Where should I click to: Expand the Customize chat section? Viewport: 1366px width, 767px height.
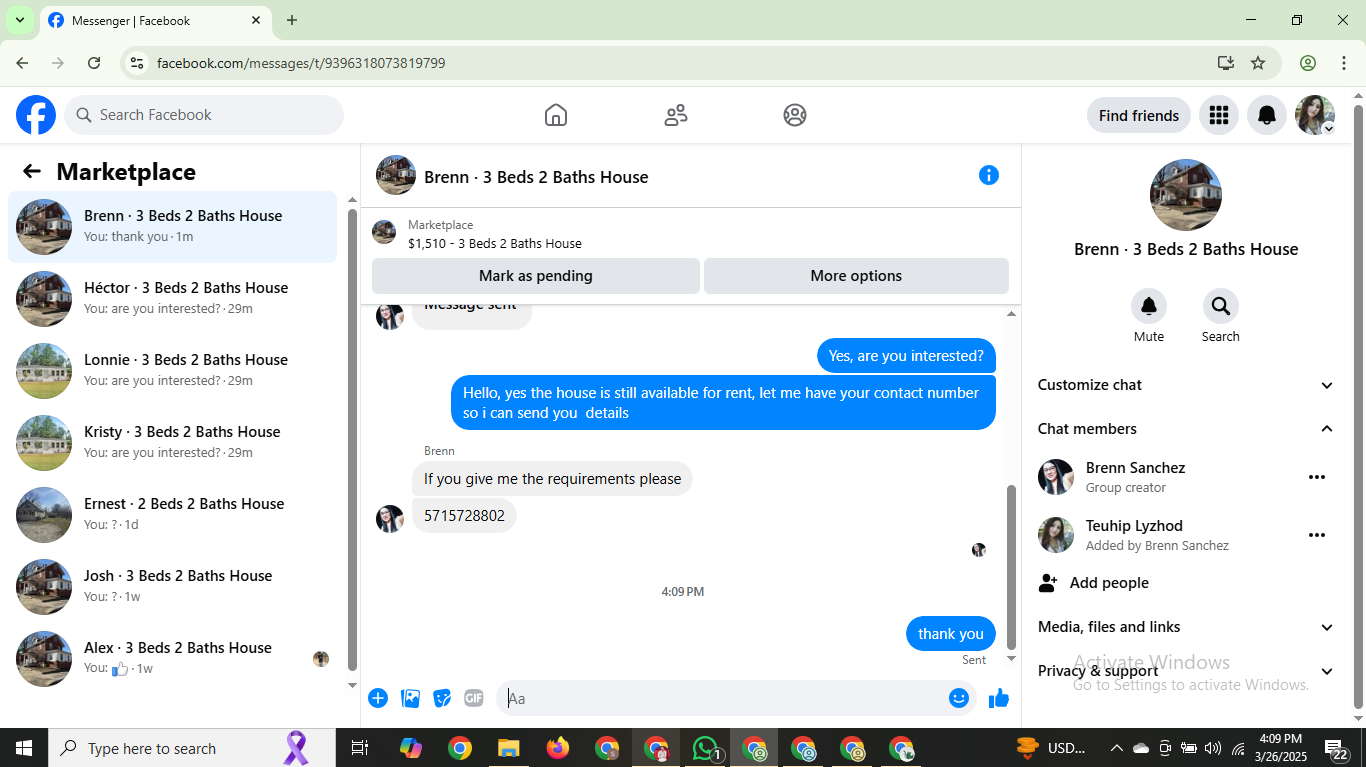coord(1186,385)
